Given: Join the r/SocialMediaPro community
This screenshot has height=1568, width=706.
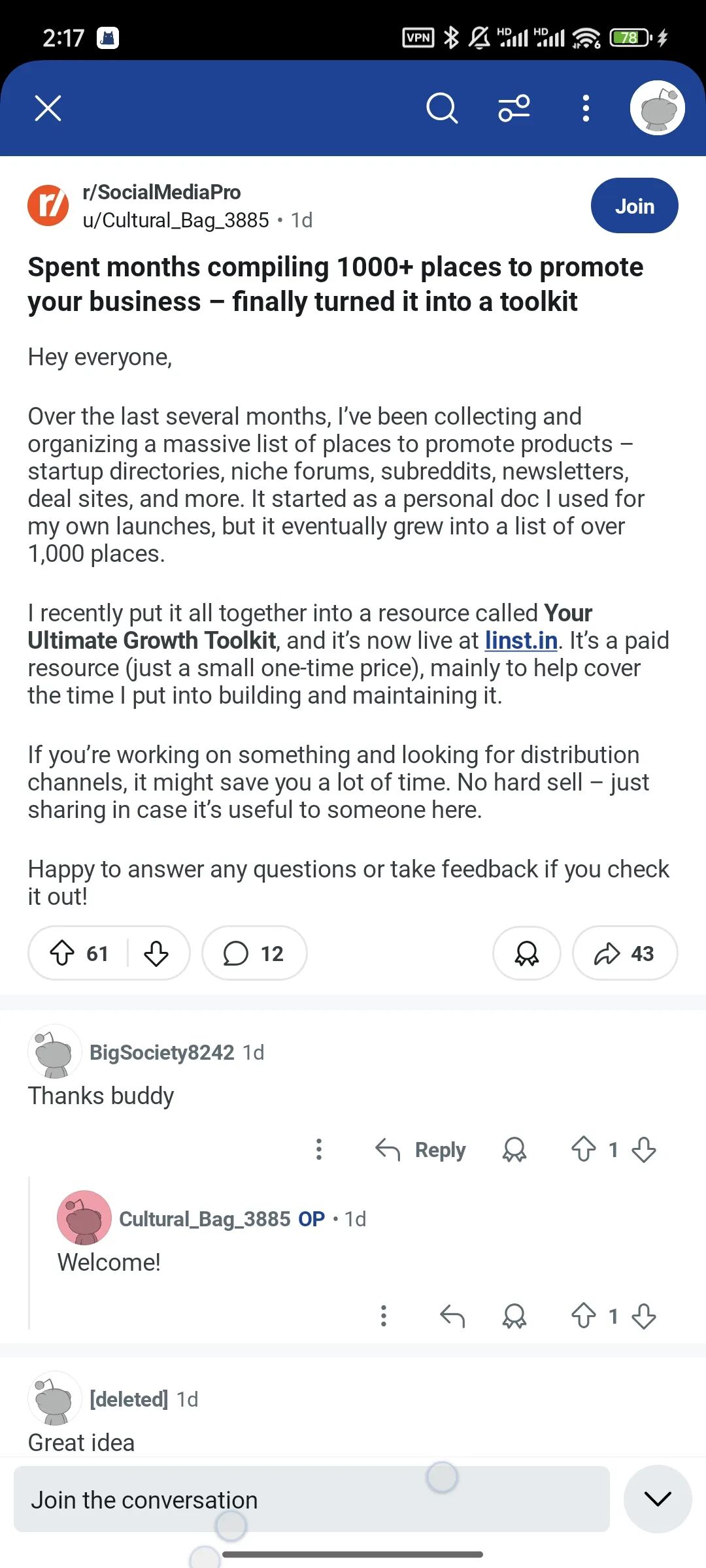Looking at the screenshot, I should [x=634, y=206].
